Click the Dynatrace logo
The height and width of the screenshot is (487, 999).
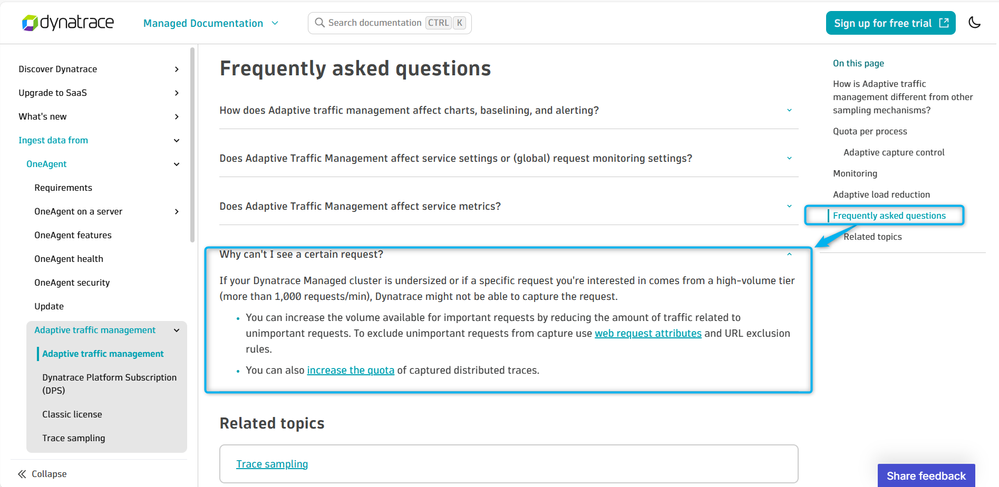coord(68,23)
